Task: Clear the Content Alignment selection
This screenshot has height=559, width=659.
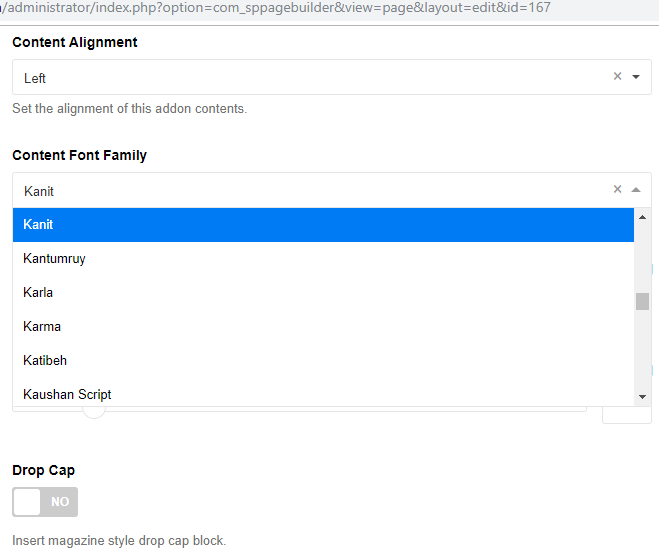Action: point(617,77)
